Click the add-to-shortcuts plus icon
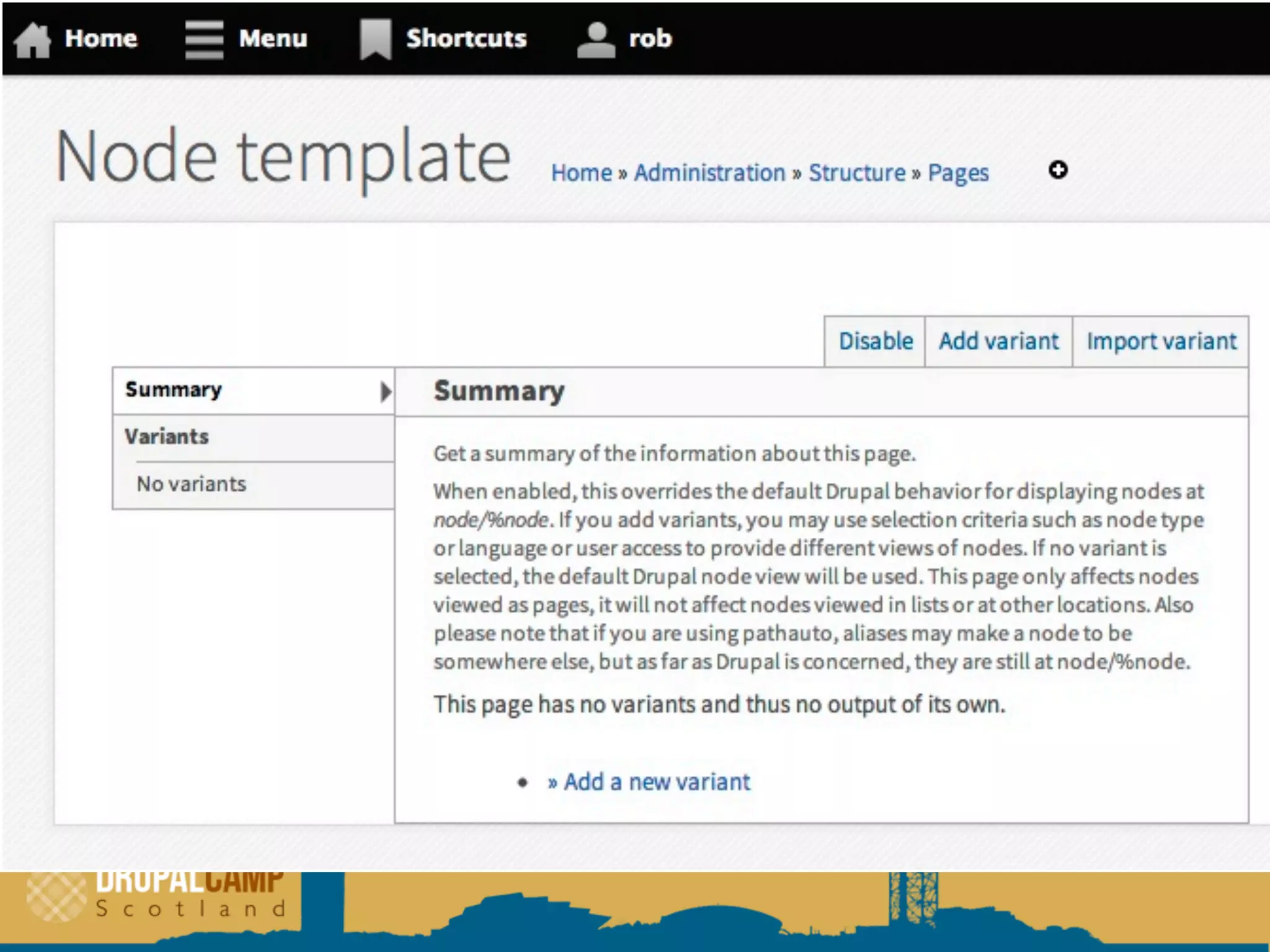 pos(1058,170)
